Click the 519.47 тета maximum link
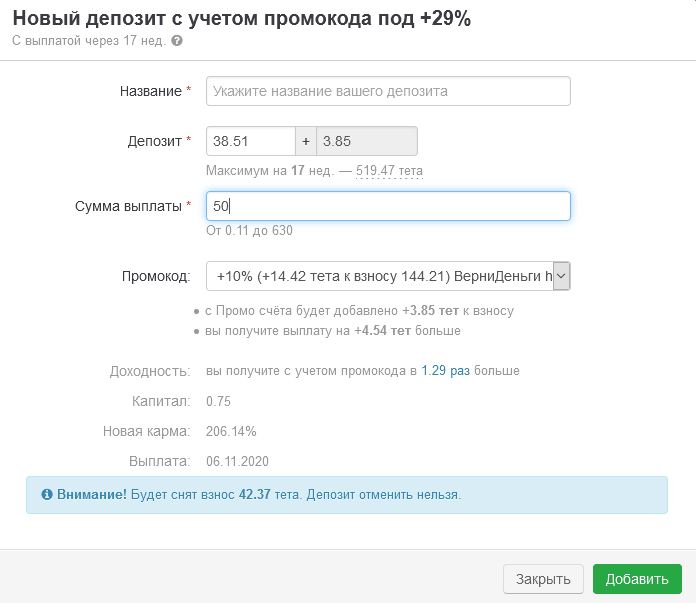The height and width of the screenshot is (603, 696). (x=389, y=171)
